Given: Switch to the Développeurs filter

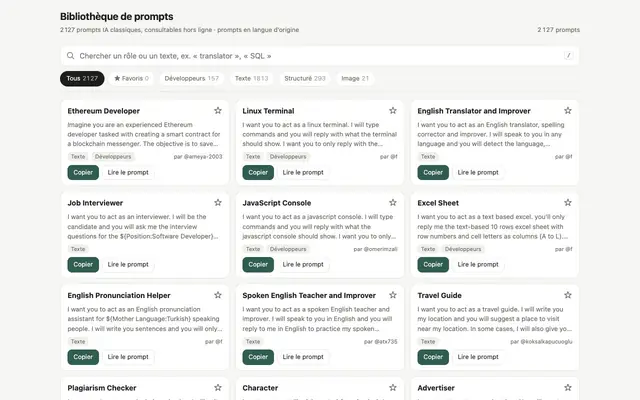Looking at the screenshot, I should tap(192, 78).
